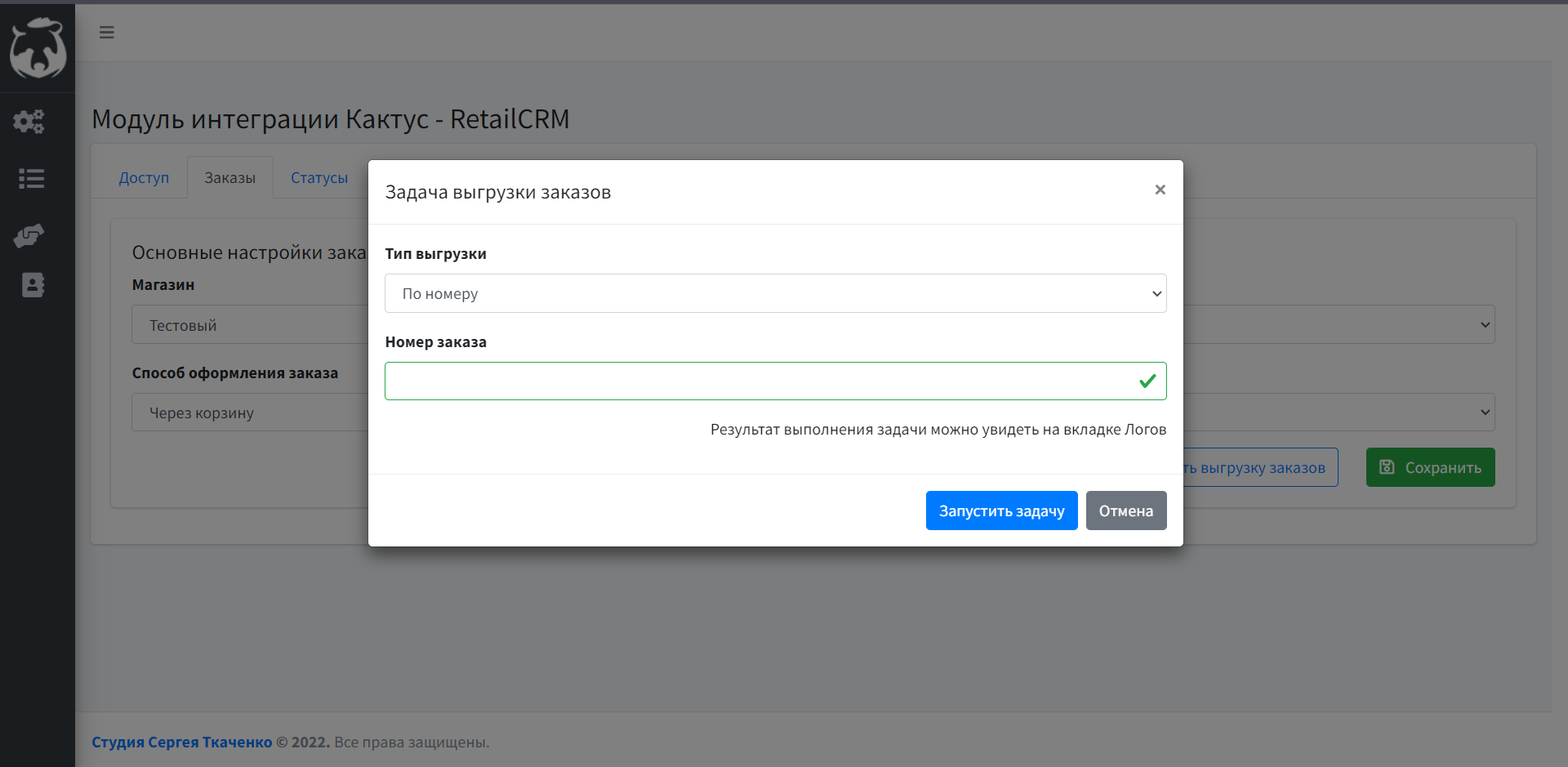Click the Тип выгрузки label

[x=435, y=253]
